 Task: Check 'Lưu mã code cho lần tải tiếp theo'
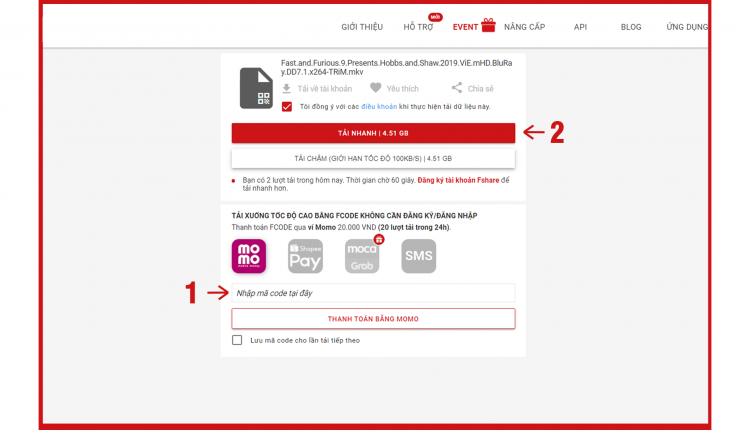(237, 340)
